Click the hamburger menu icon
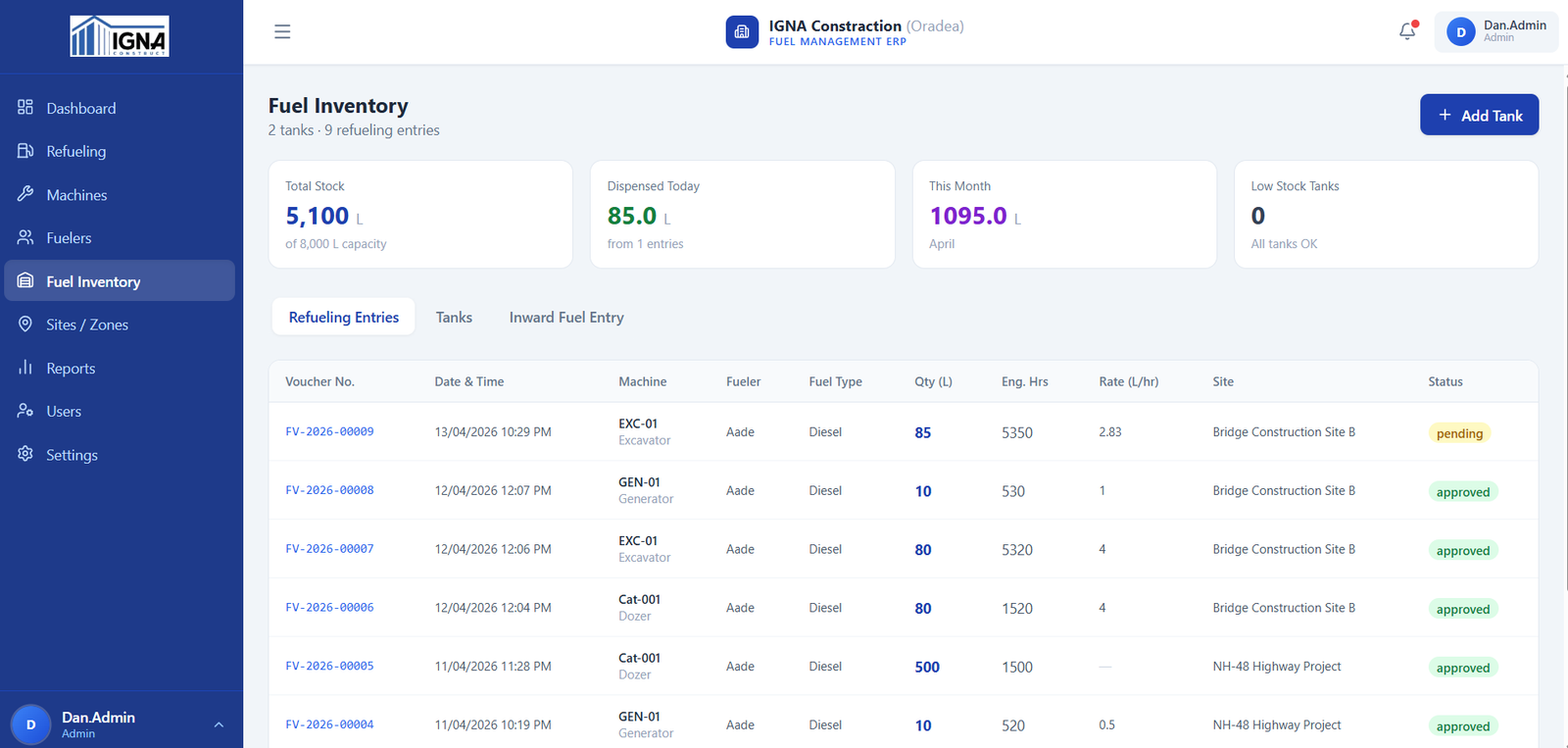The height and width of the screenshot is (748, 1568). [282, 31]
